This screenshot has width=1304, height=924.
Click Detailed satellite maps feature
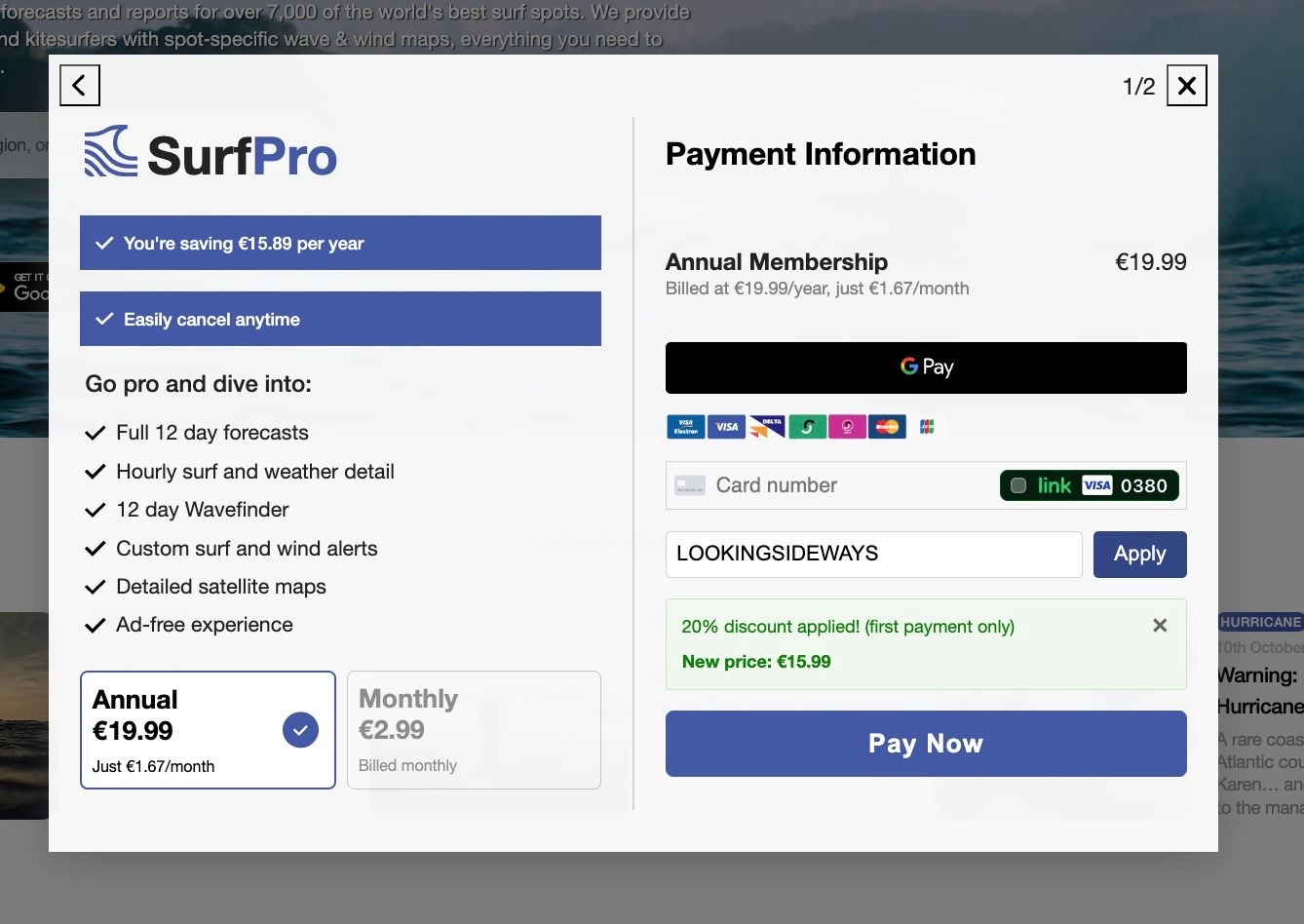coord(221,587)
